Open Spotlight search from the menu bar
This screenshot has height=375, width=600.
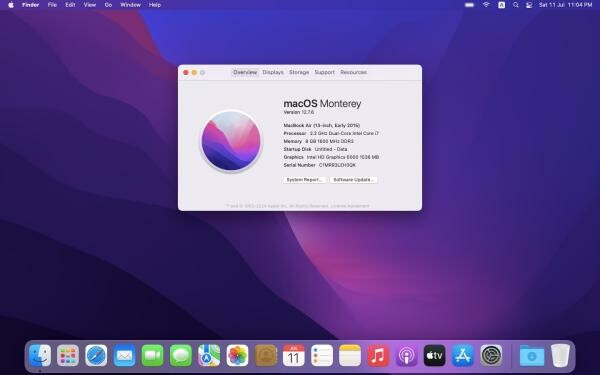tap(515, 5)
